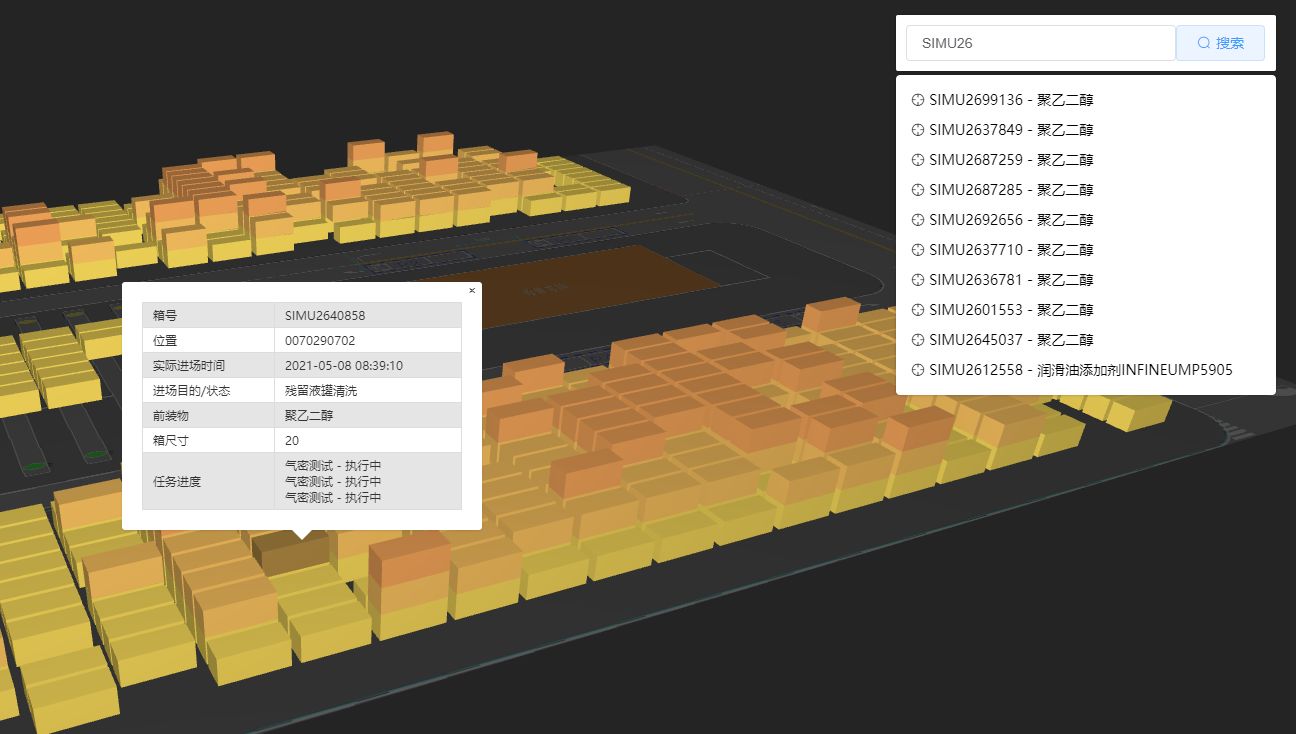Select result SIMU2692656 - 聚乙二醇
Screen dimensions: 1296x734
[x=1085, y=220]
